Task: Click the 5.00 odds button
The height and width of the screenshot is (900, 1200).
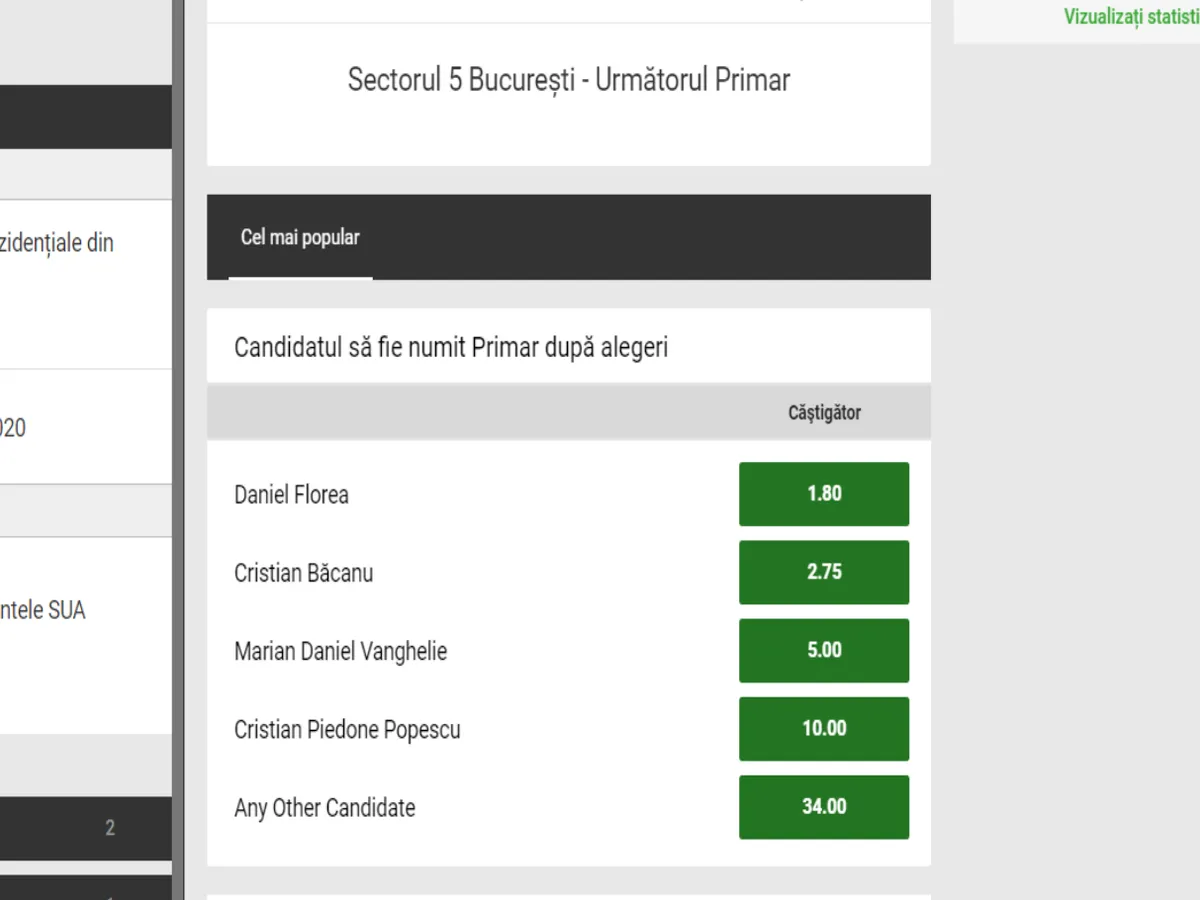Action: tap(823, 650)
